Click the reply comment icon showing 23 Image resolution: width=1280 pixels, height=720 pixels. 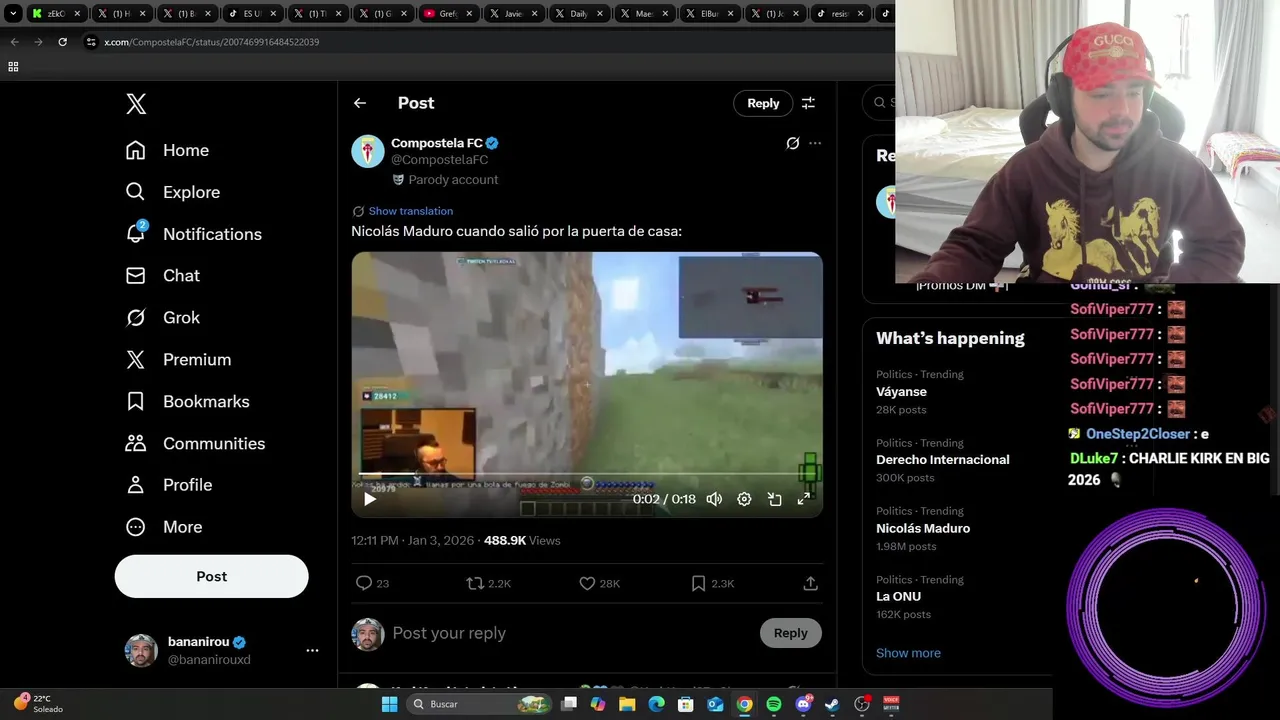click(x=373, y=583)
